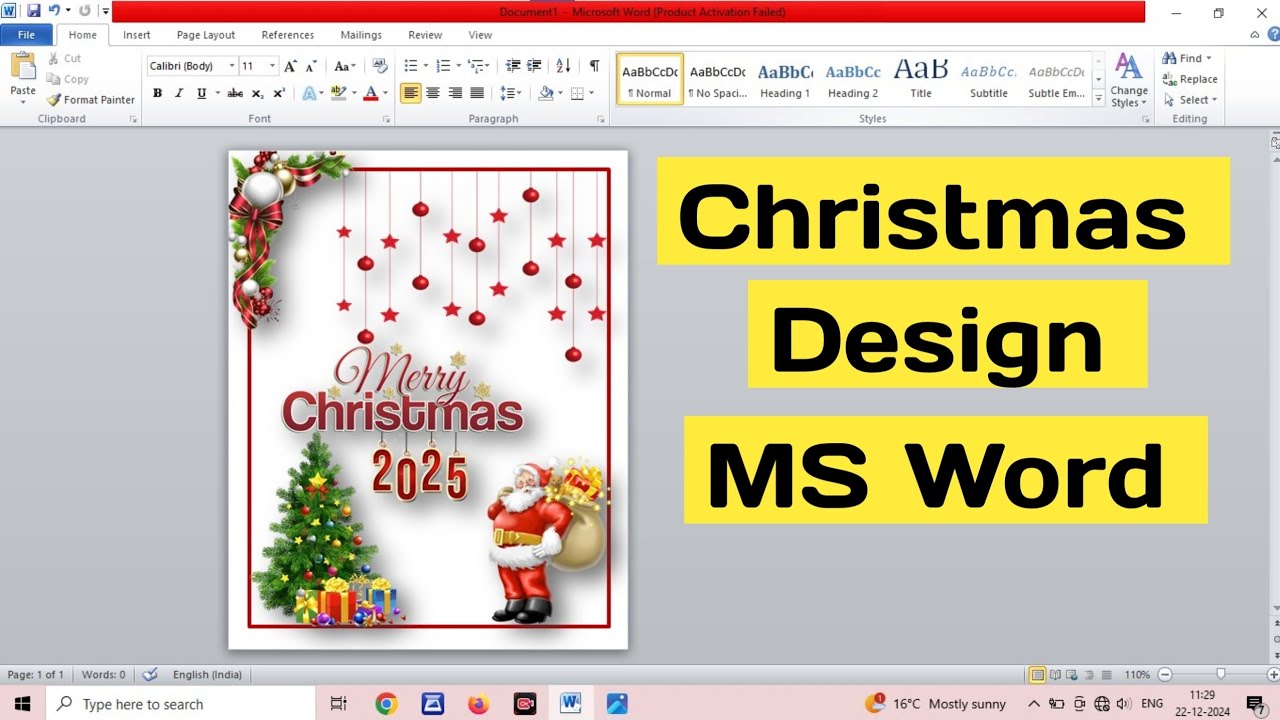Toggle underline formatting
This screenshot has height=720, width=1280.
(201, 93)
